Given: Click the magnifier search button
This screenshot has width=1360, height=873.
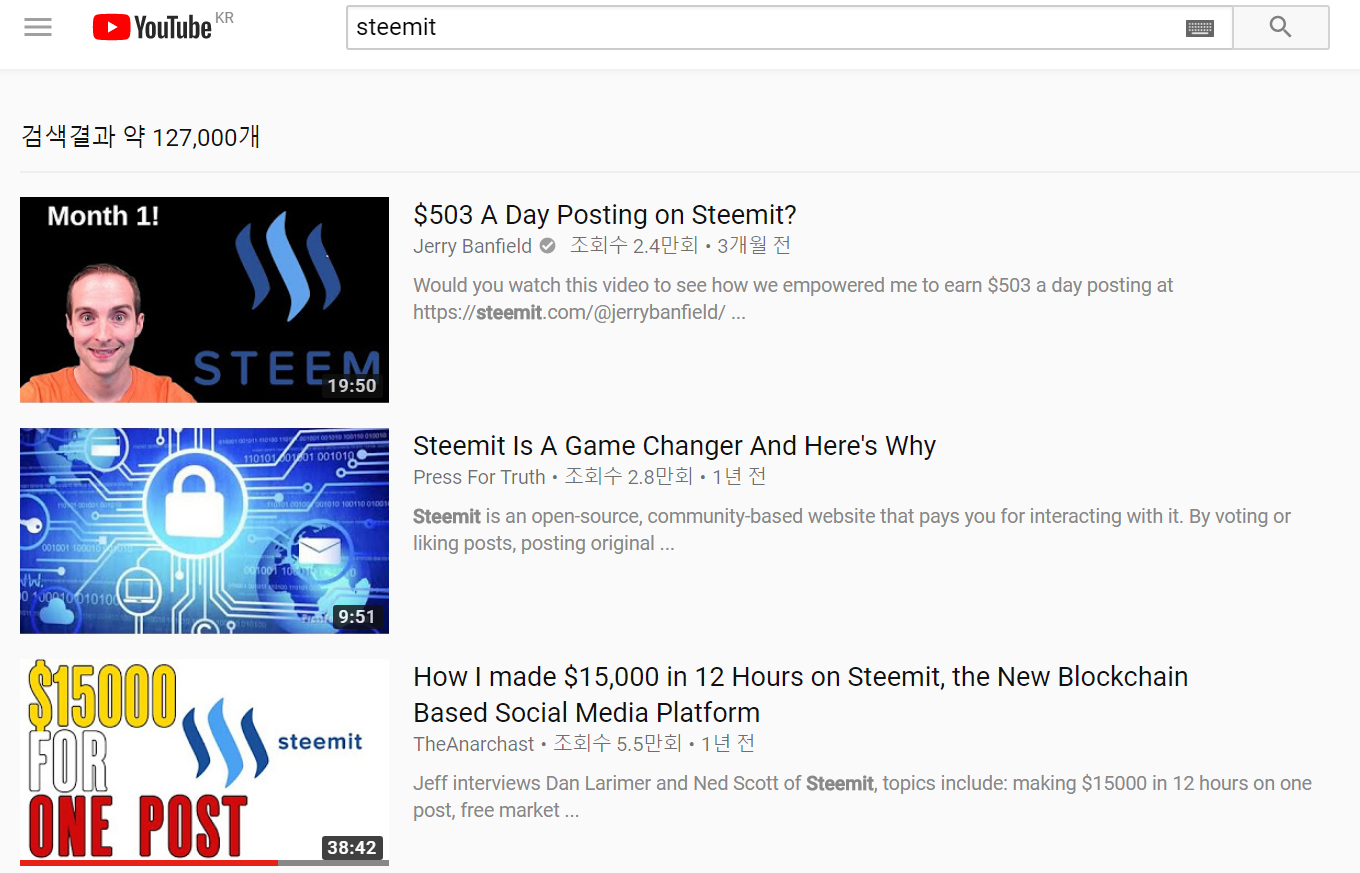Looking at the screenshot, I should (1281, 28).
